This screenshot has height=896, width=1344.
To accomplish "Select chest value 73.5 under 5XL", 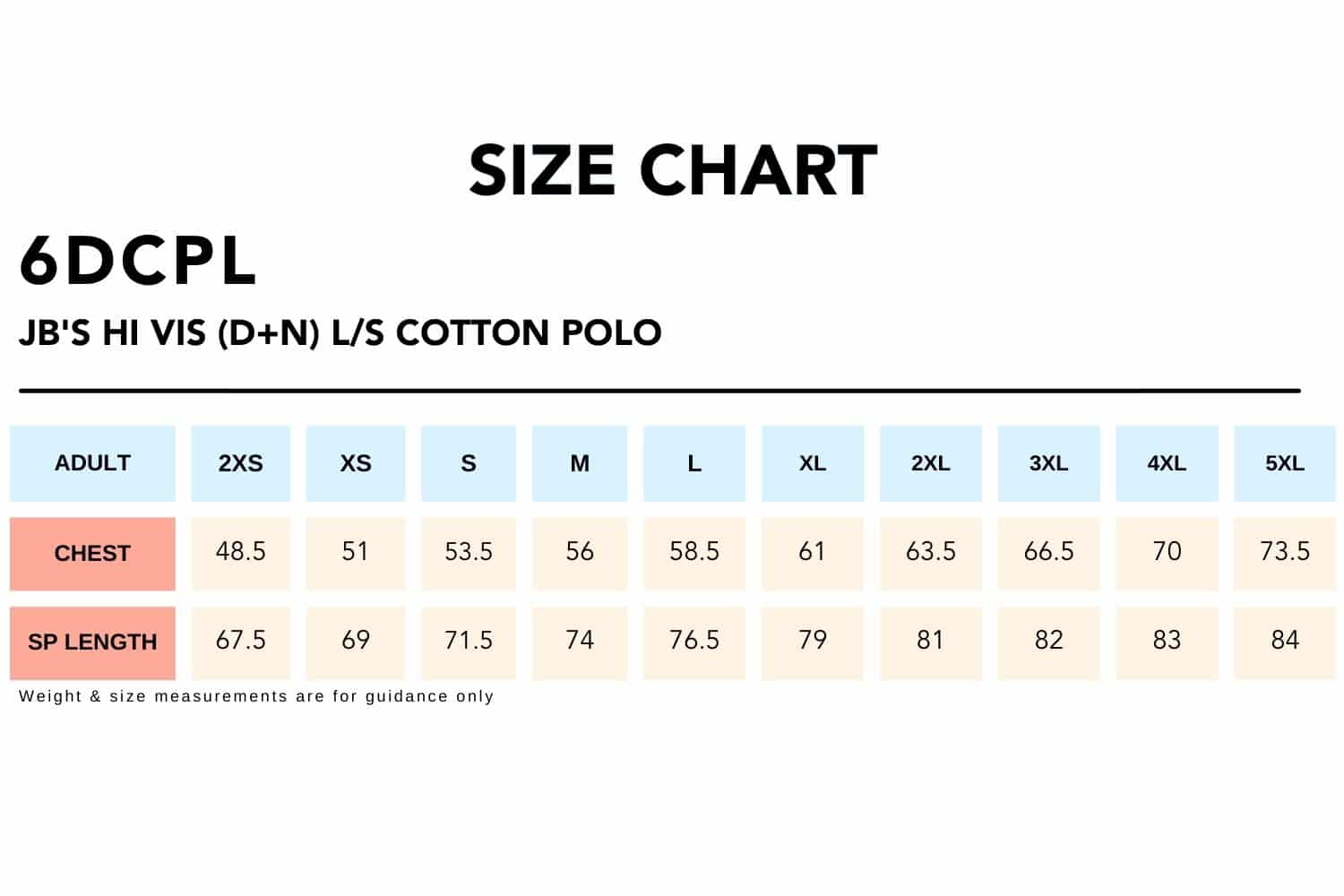I will (x=1284, y=551).
